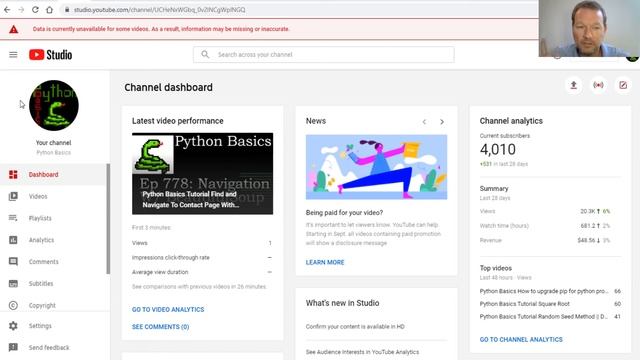Click the News illustration image

(x=376, y=167)
